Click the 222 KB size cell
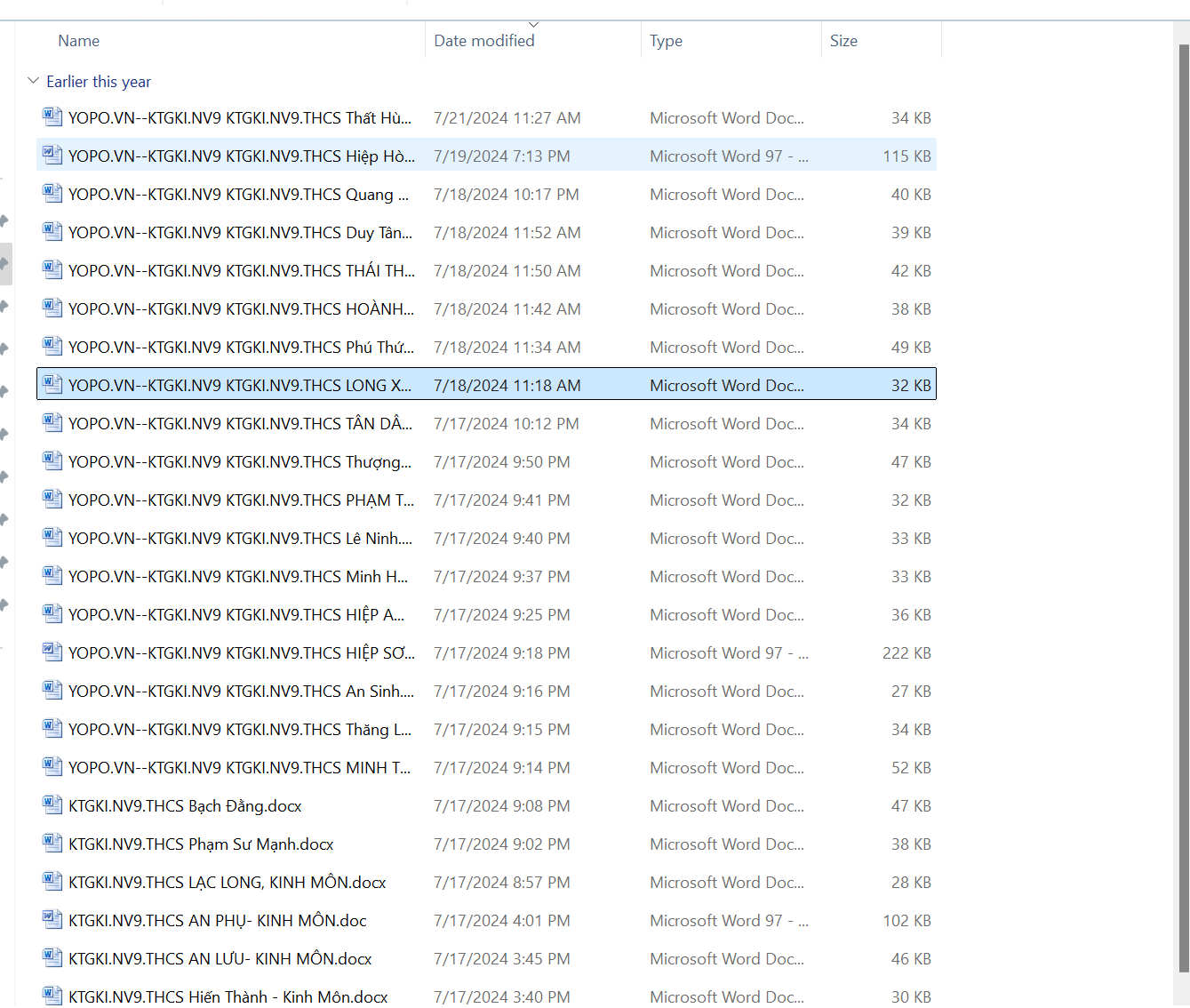This screenshot has height=1008, width=1190. 906,653
